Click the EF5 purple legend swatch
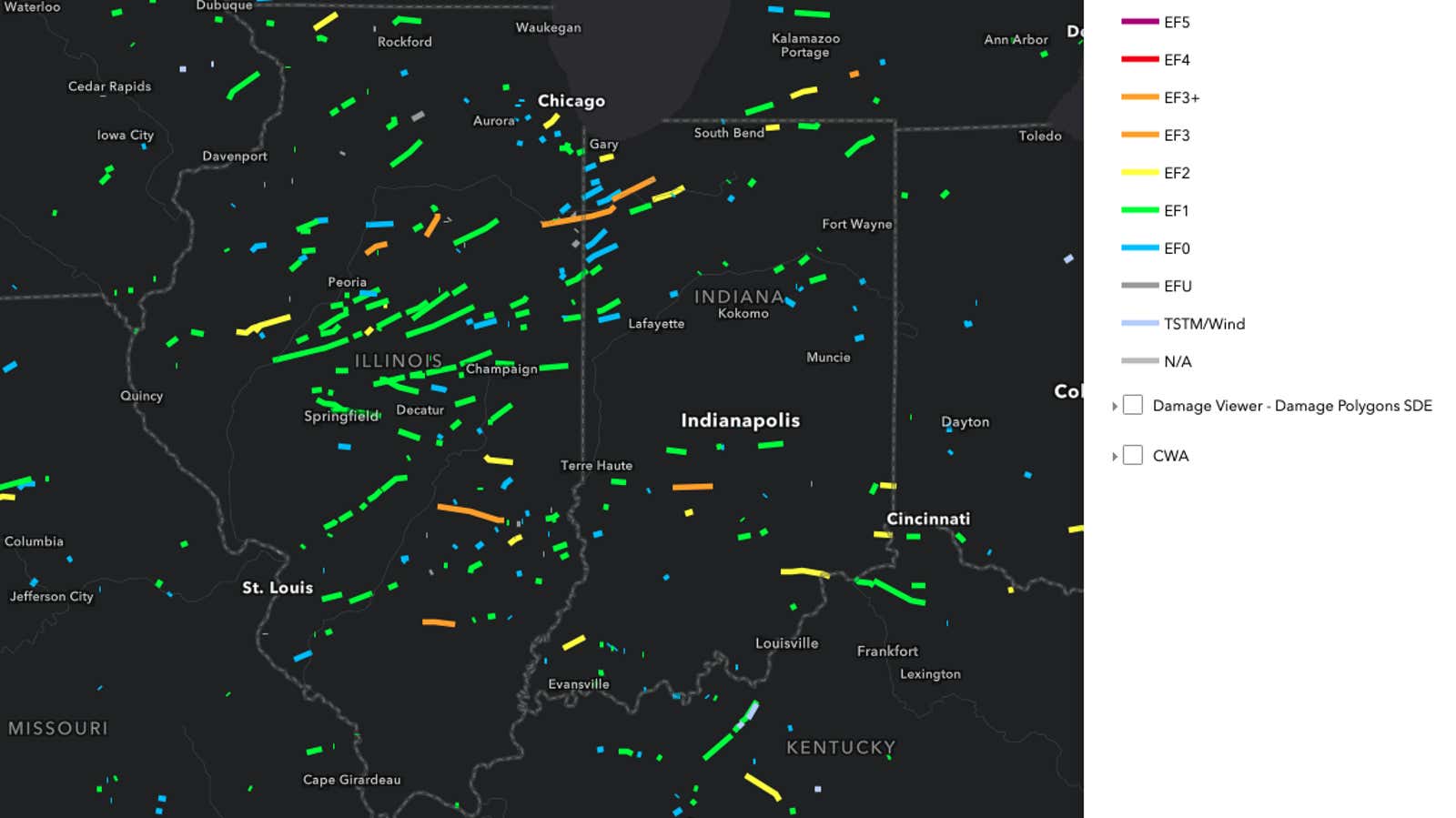The image size is (1456, 818). (1139, 22)
